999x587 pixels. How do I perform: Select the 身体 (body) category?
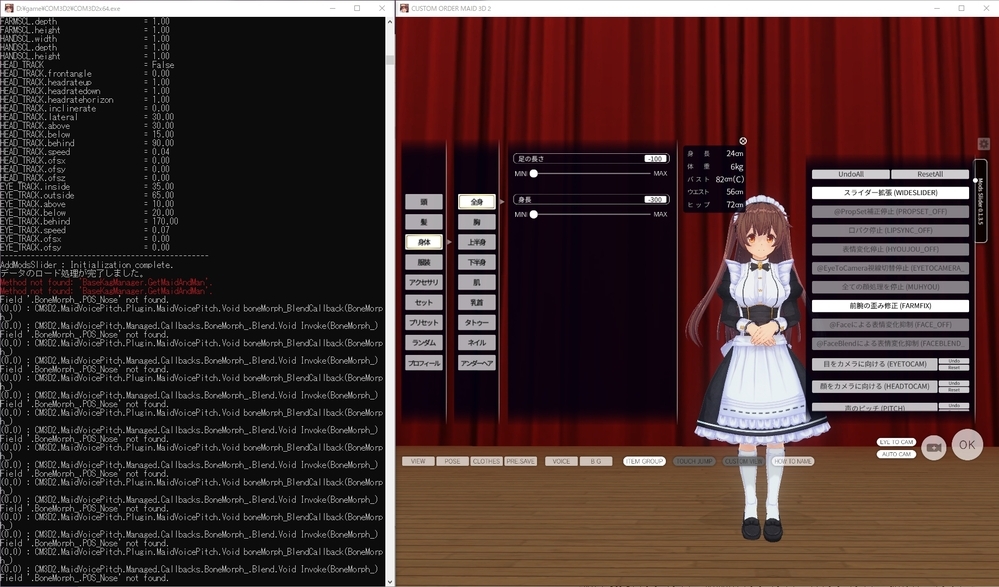tap(424, 242)
